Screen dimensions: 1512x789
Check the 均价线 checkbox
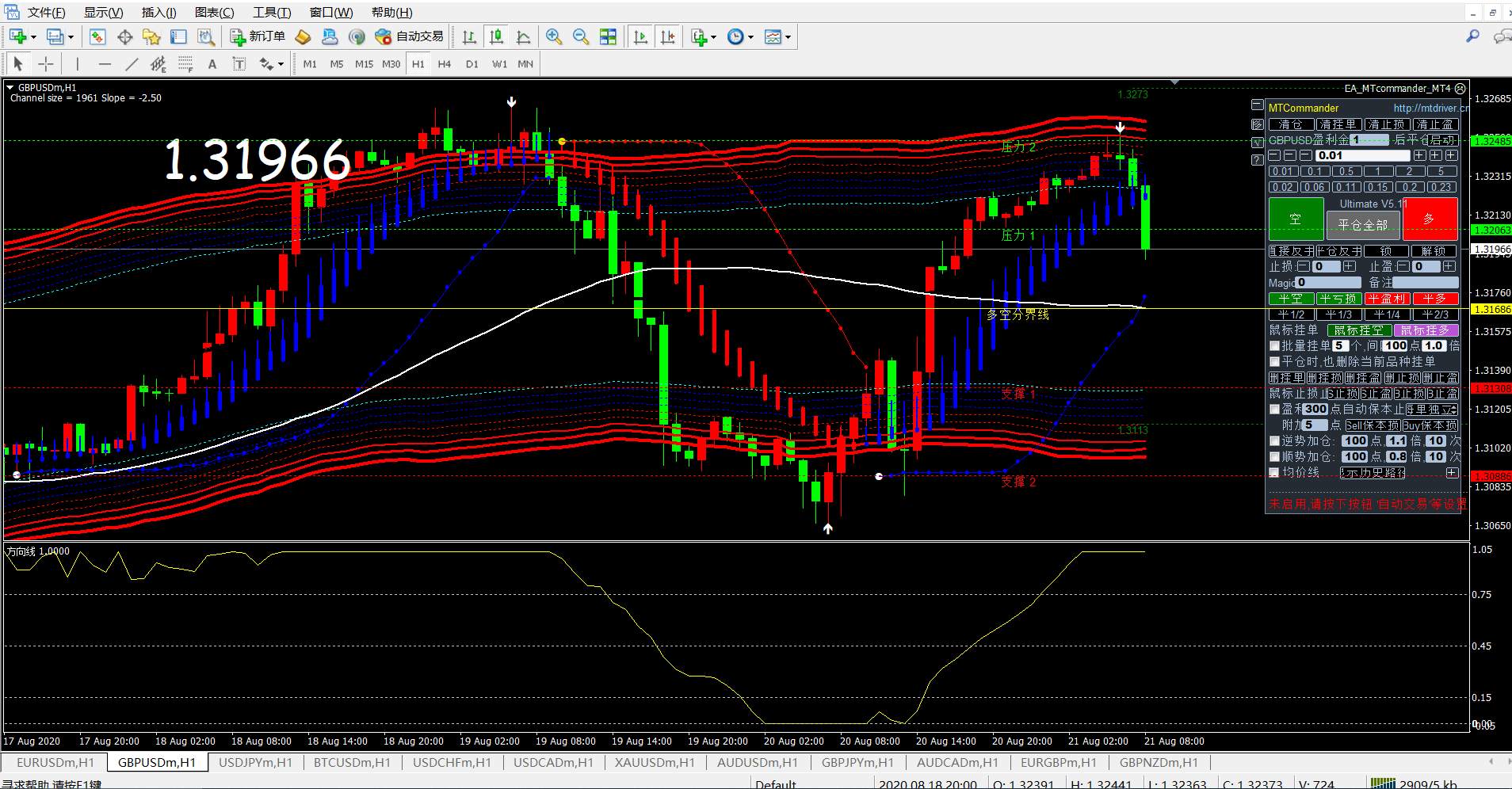click(x=1274, y=473)
